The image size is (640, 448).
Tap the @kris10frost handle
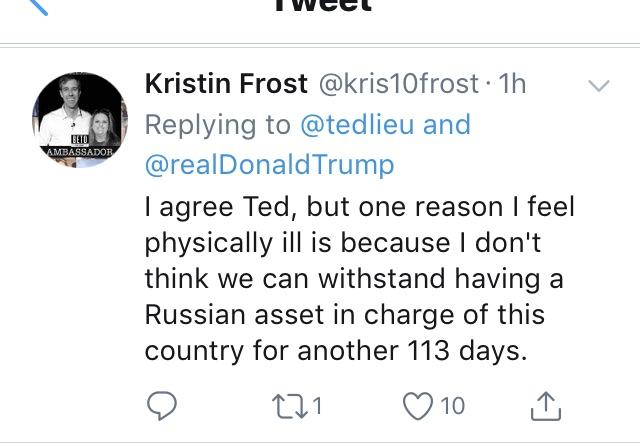[x=381, y=85]
